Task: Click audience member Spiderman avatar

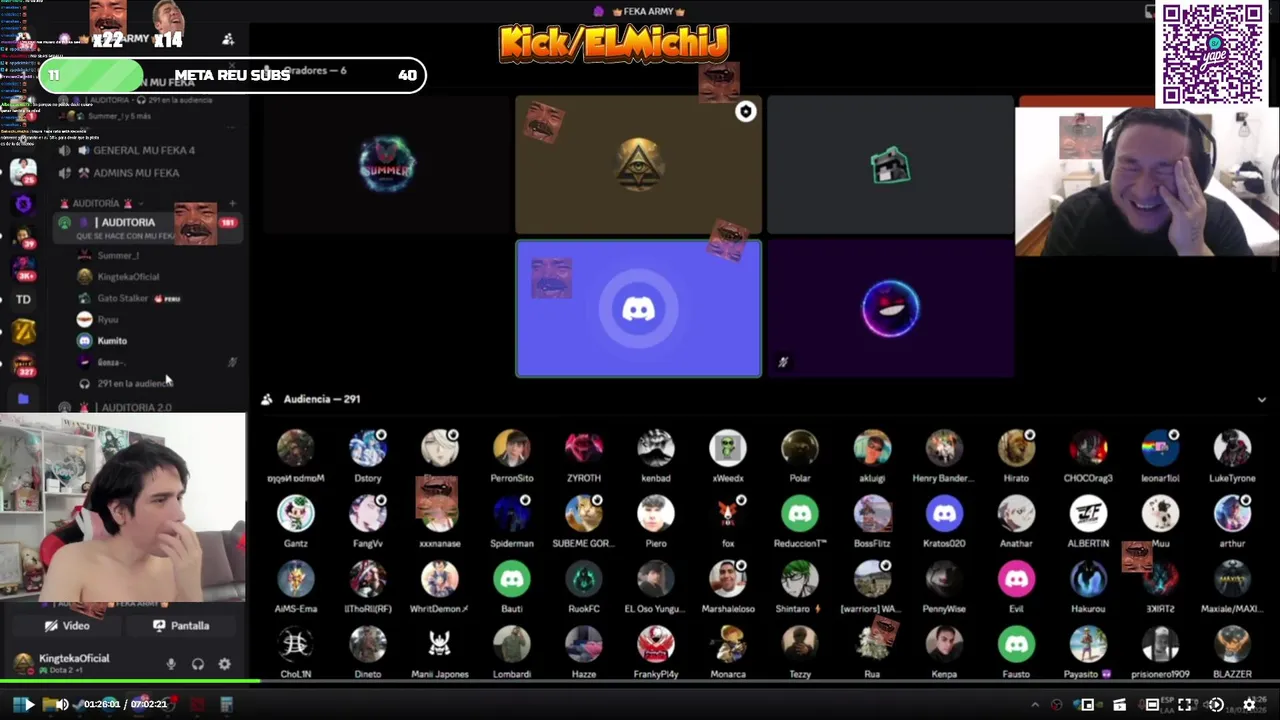Action: tap(511, 514)
